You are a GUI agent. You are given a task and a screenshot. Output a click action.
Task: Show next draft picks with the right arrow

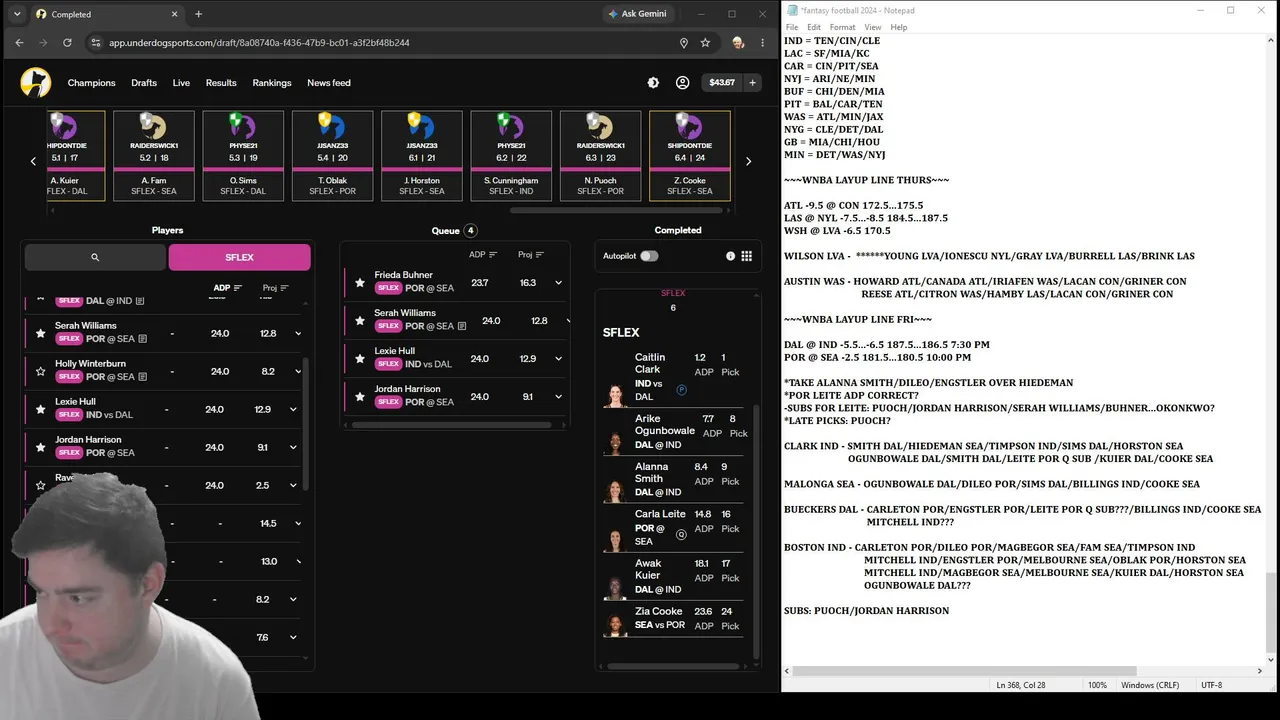[x=748, y=161]
